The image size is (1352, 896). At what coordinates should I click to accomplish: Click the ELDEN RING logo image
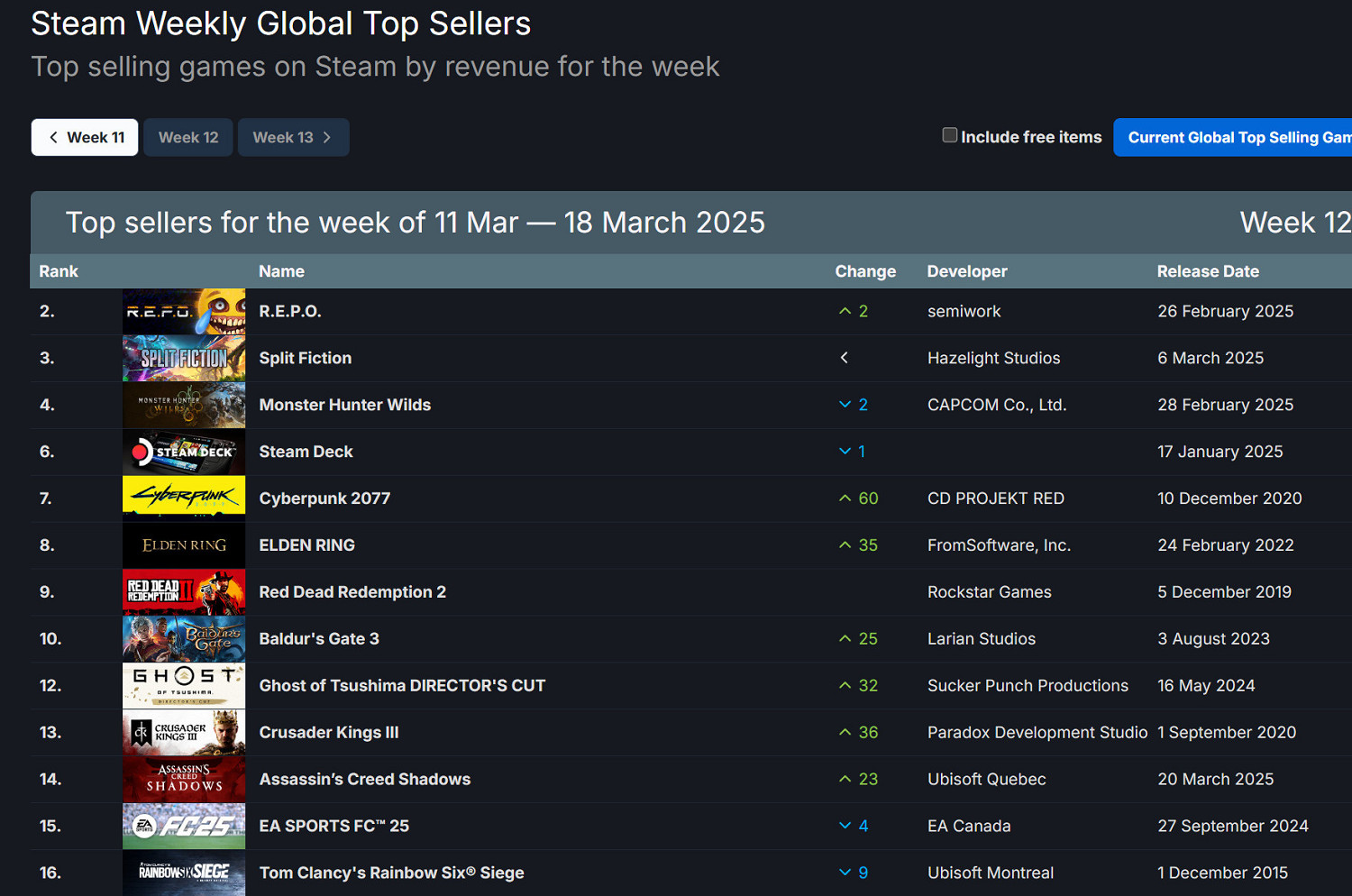[183, 545]
